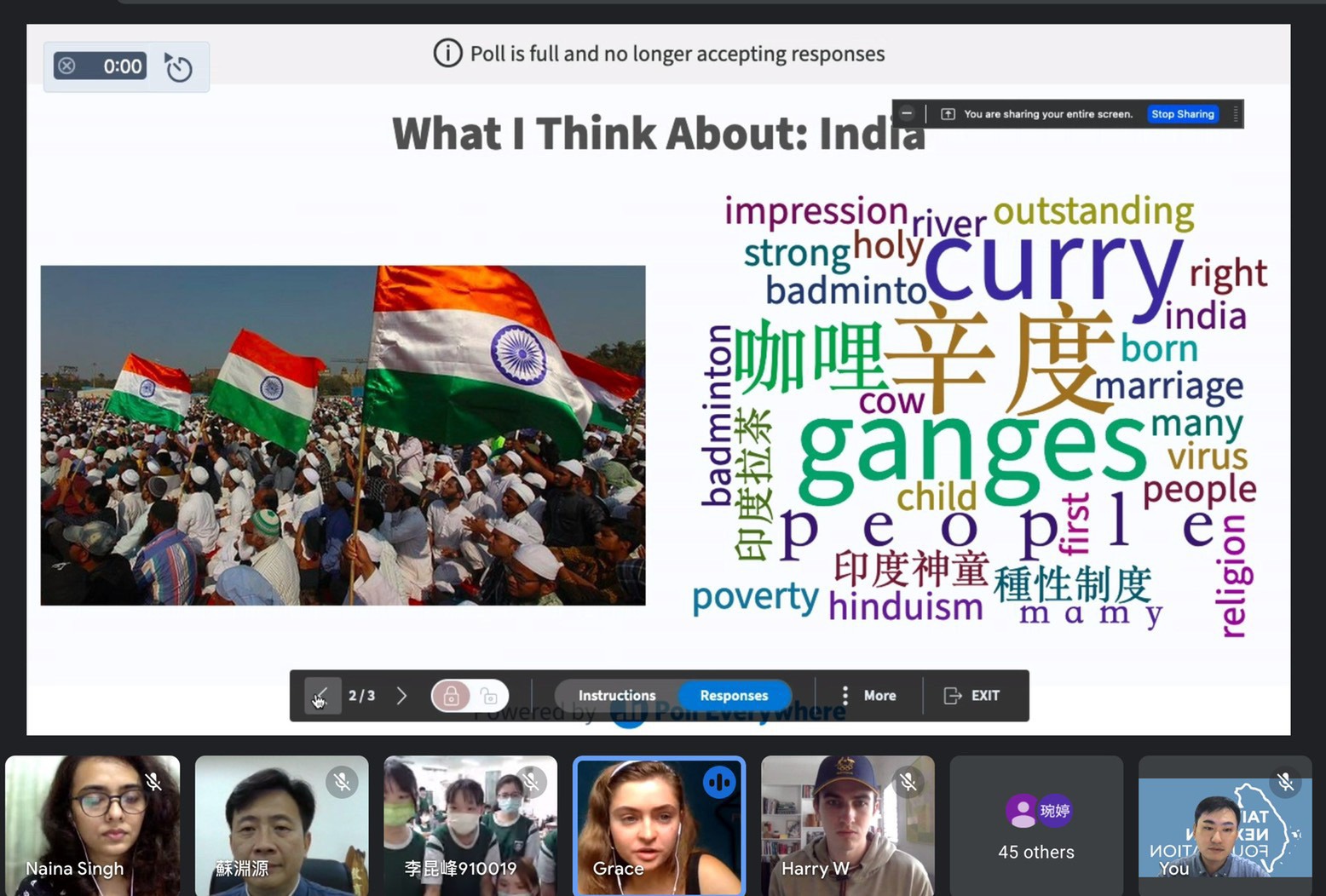Viewport: 1326px width, 896px height.
Task: Open the 45 others participants tile
Action: pyautogui.click(x=1035, y=826)
